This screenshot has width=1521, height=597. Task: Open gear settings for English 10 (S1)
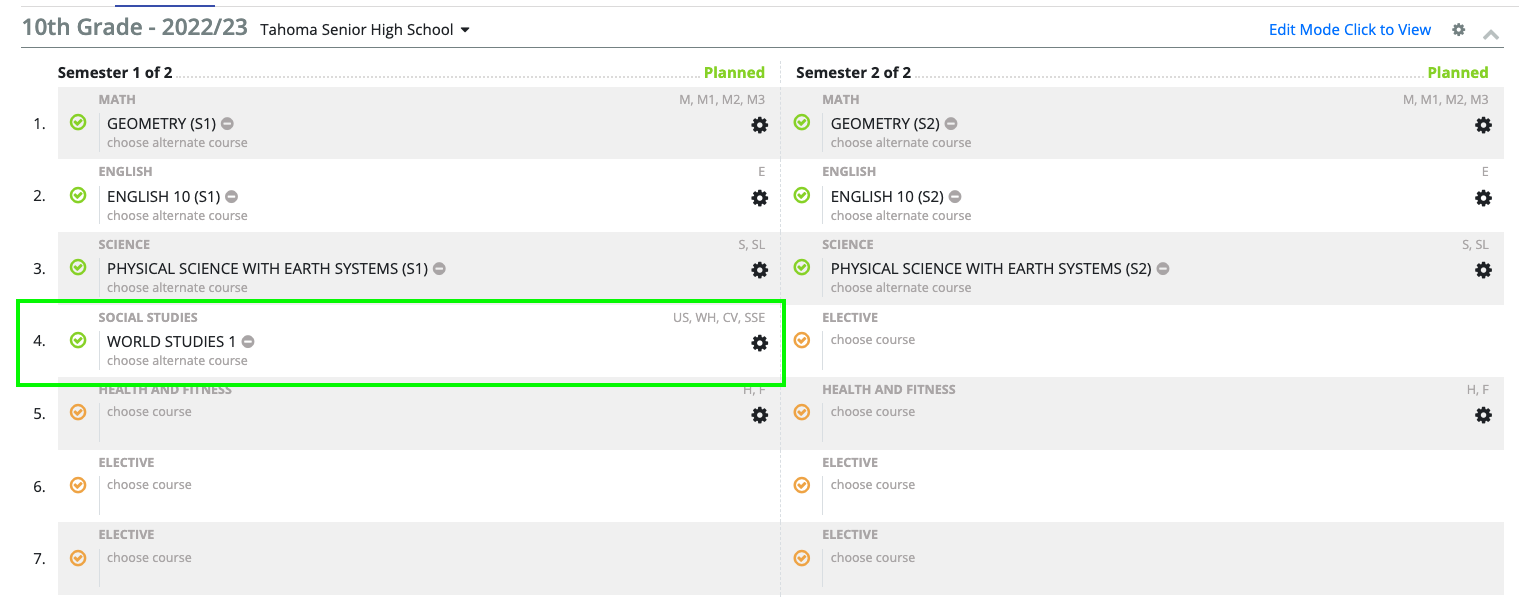[x=760, y=198]
